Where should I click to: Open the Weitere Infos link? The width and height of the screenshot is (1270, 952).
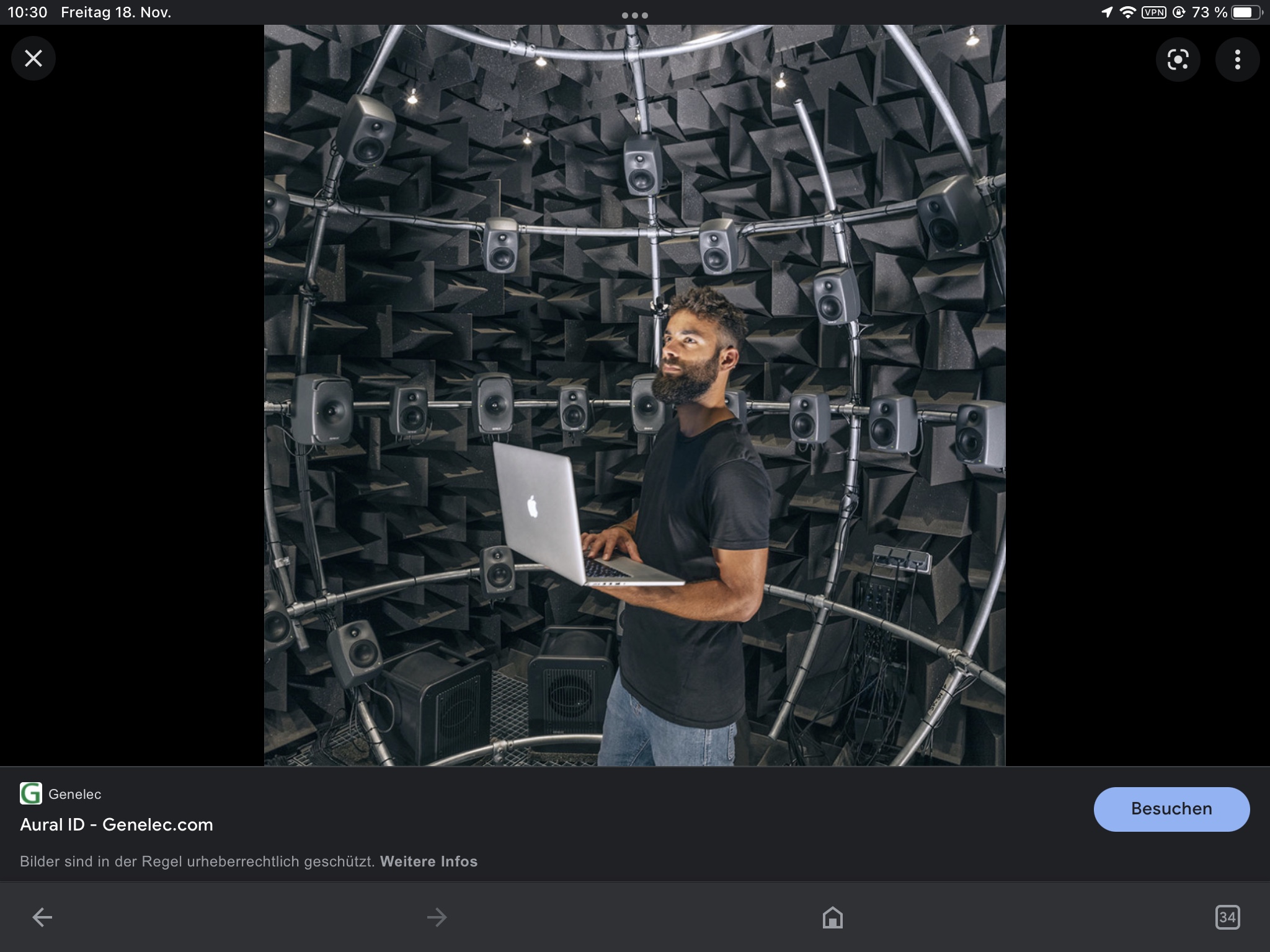(429, 862)
